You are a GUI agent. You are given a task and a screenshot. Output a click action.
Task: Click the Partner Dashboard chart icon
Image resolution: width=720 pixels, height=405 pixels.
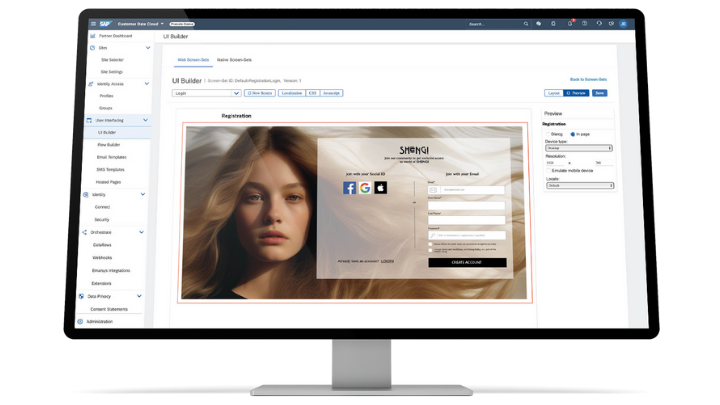pyautogui.click(x=93, y=36)
